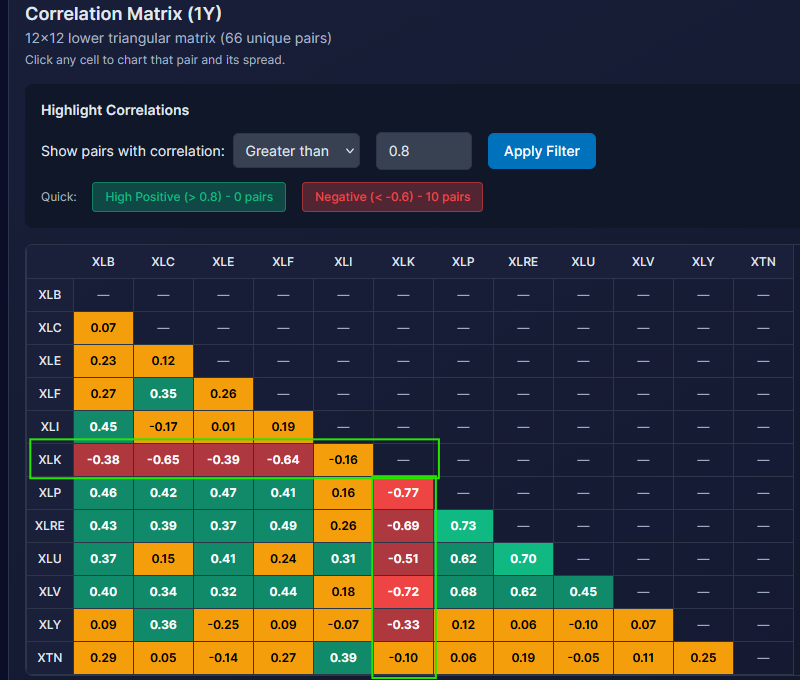
Task: Click the XLRE column header
Action: point(523,262)
